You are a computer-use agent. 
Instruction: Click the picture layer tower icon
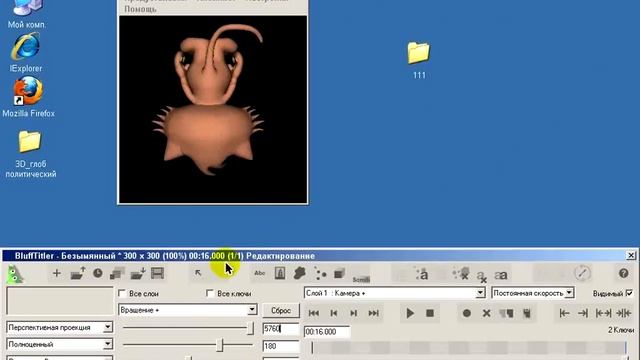point(280,273)
